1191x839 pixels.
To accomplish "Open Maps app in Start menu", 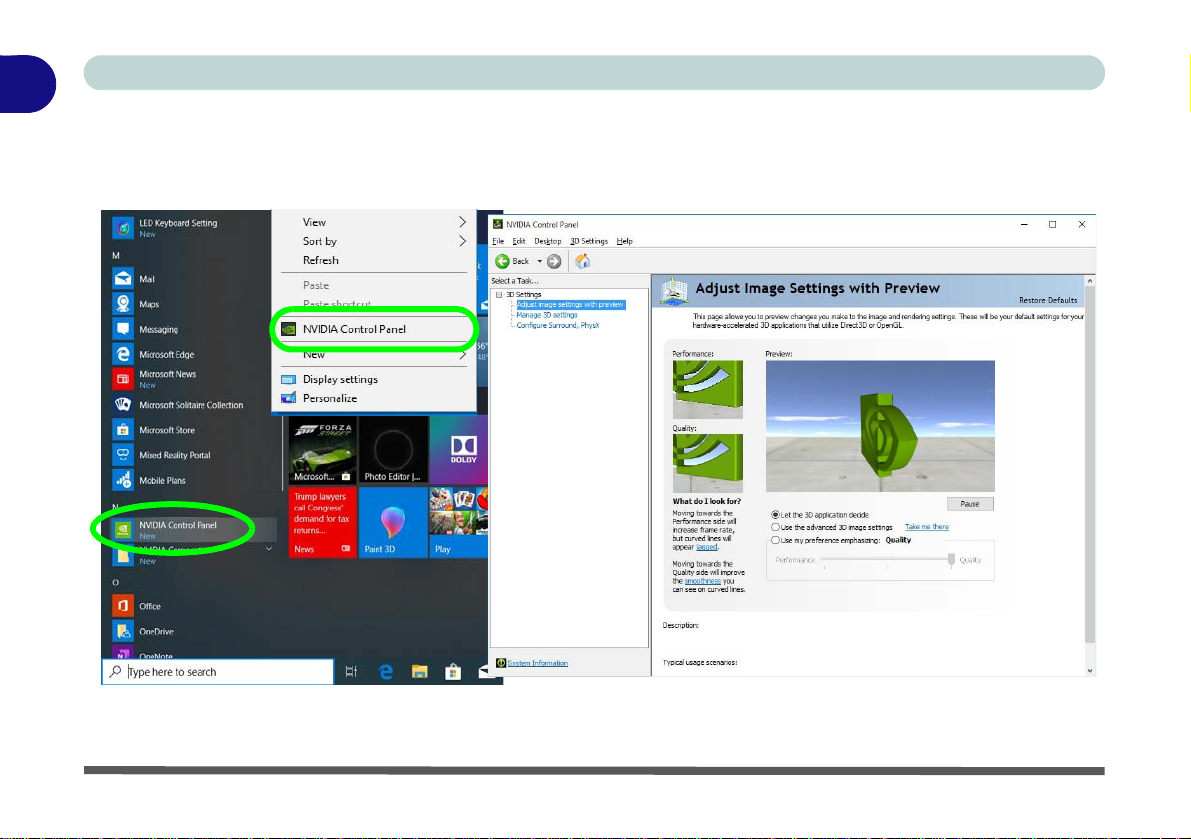I will [123, 304].
